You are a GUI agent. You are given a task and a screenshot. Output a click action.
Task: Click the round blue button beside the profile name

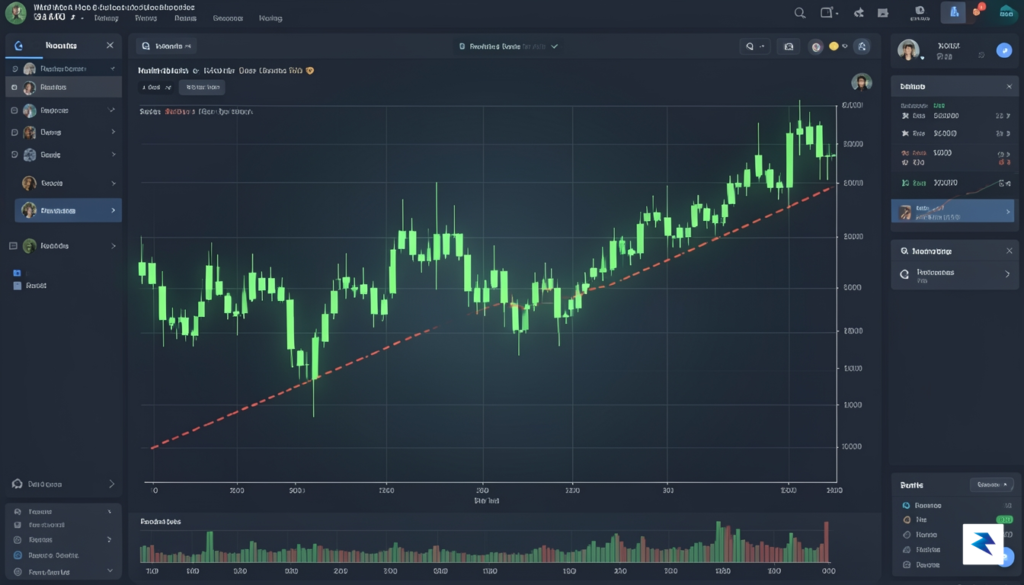[1004, 50]
